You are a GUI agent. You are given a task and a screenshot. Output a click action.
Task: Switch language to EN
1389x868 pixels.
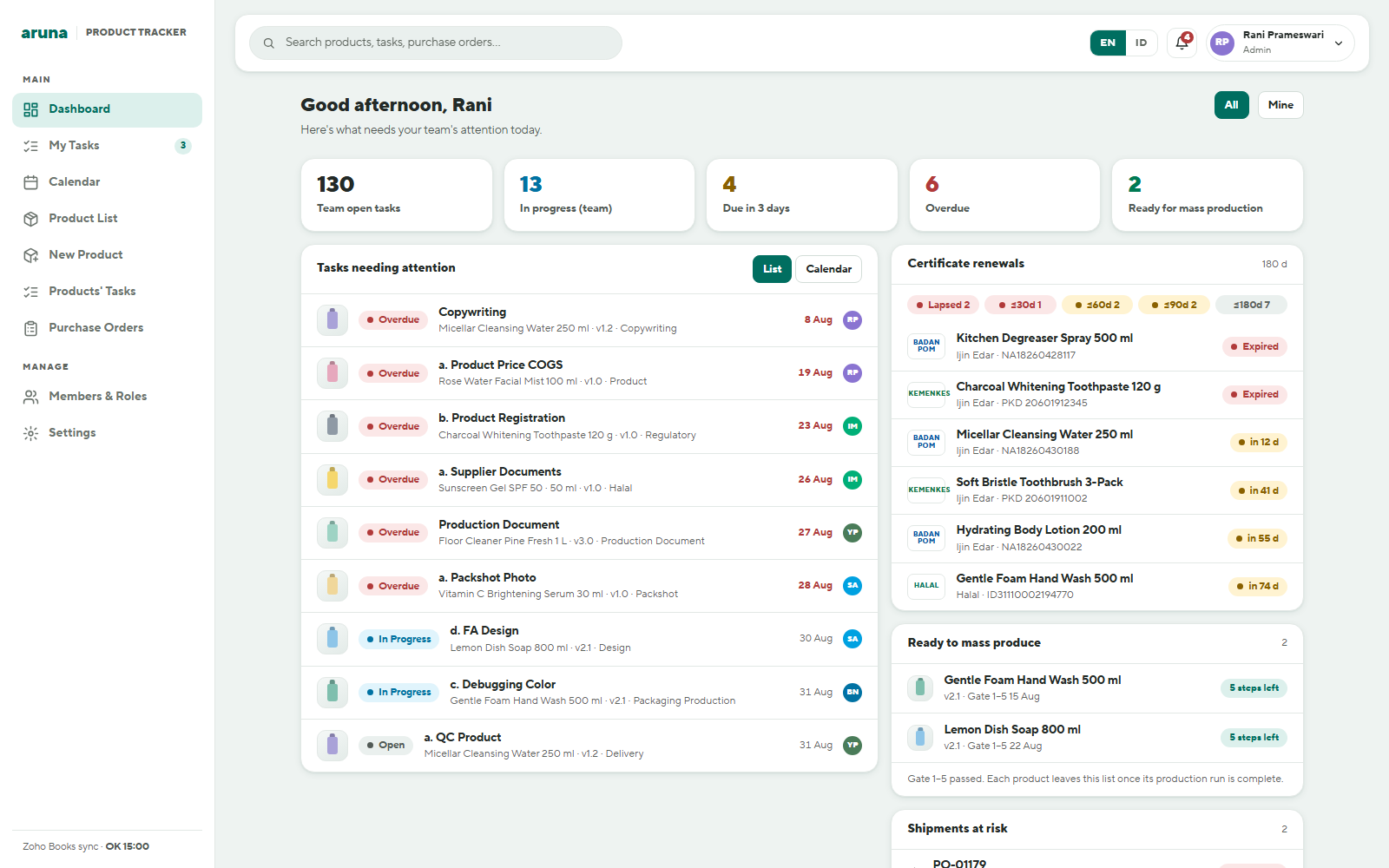coord(1108,43)
